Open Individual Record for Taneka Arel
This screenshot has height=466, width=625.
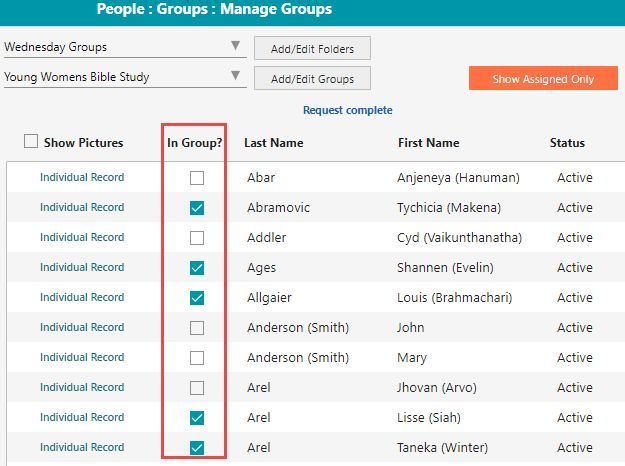pyautogui.click(x=82, y=447)
